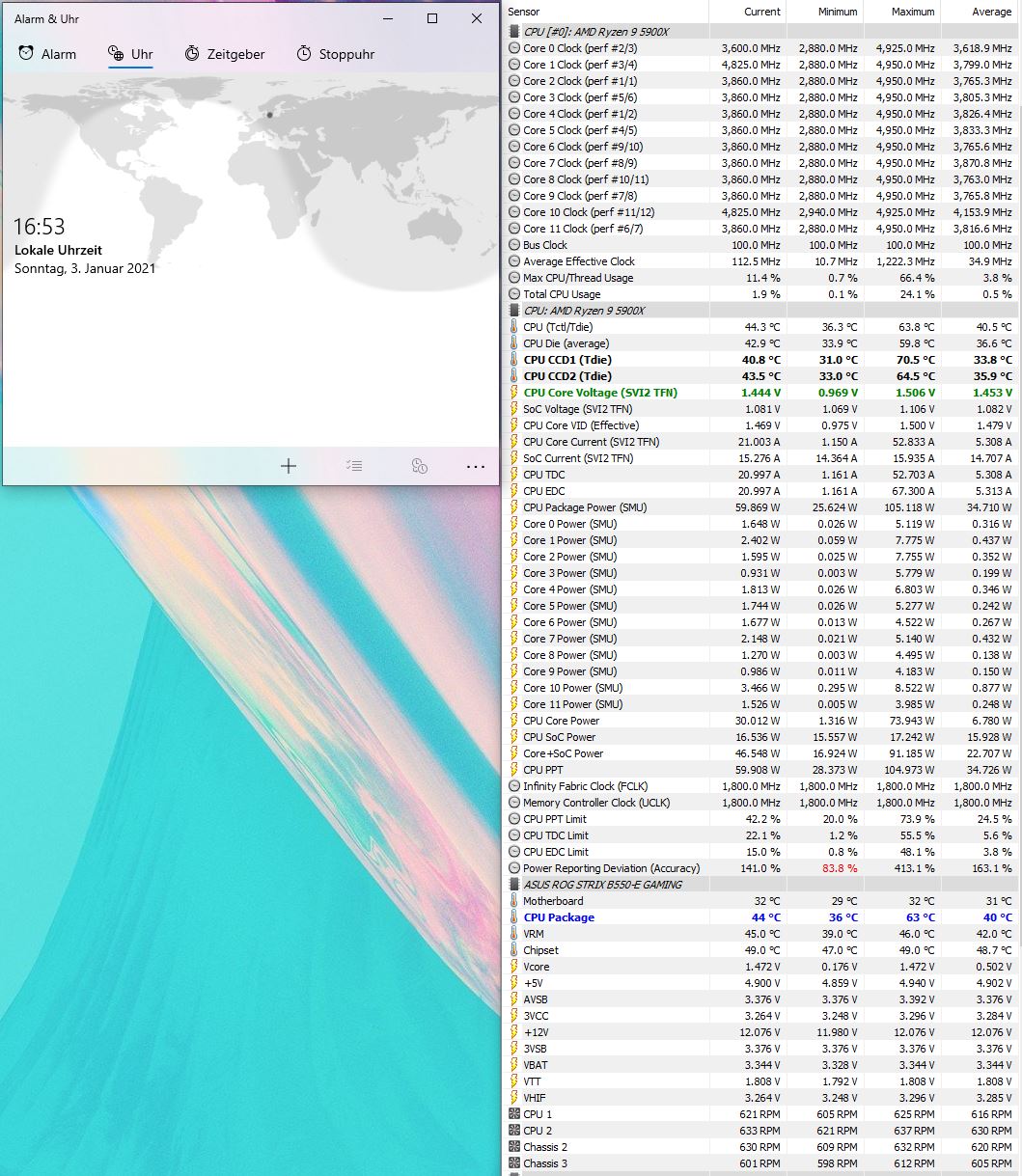Select the CPU EDC row
Viewport: 1022px width, 1176px height.
(x=762, y=491)
